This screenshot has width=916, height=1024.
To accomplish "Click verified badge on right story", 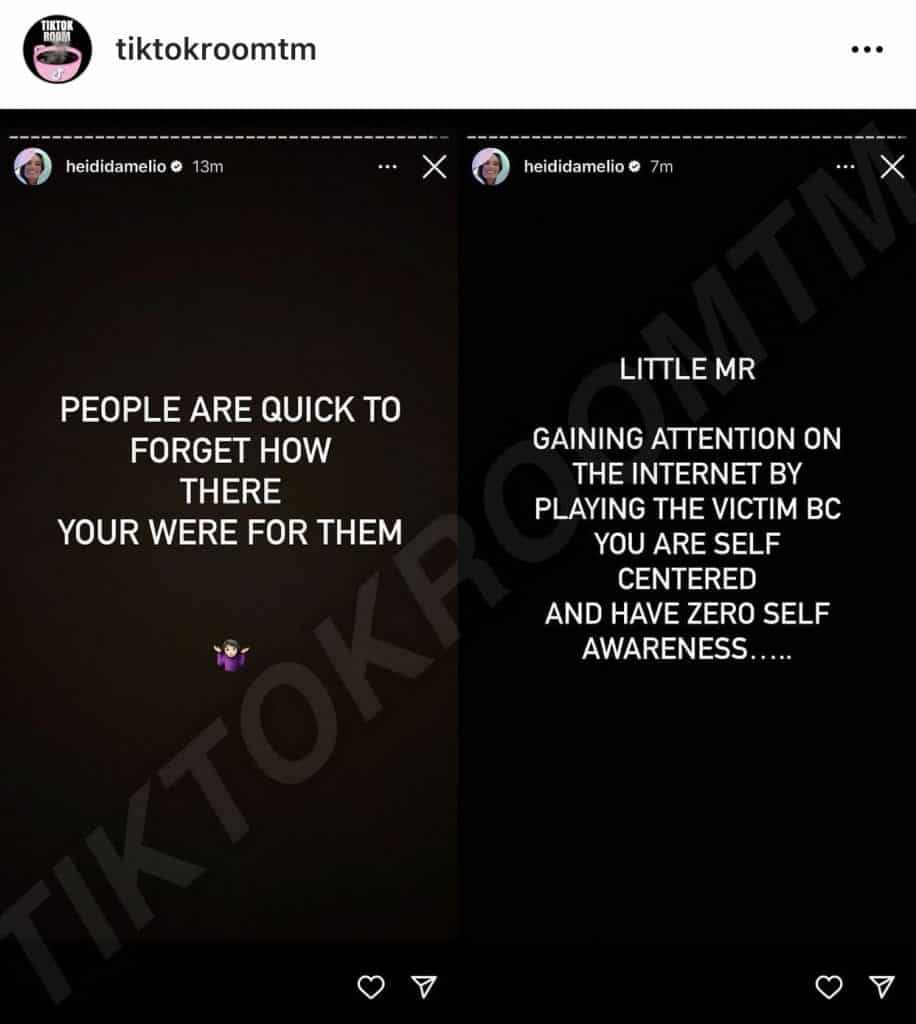I will (635, 167).
